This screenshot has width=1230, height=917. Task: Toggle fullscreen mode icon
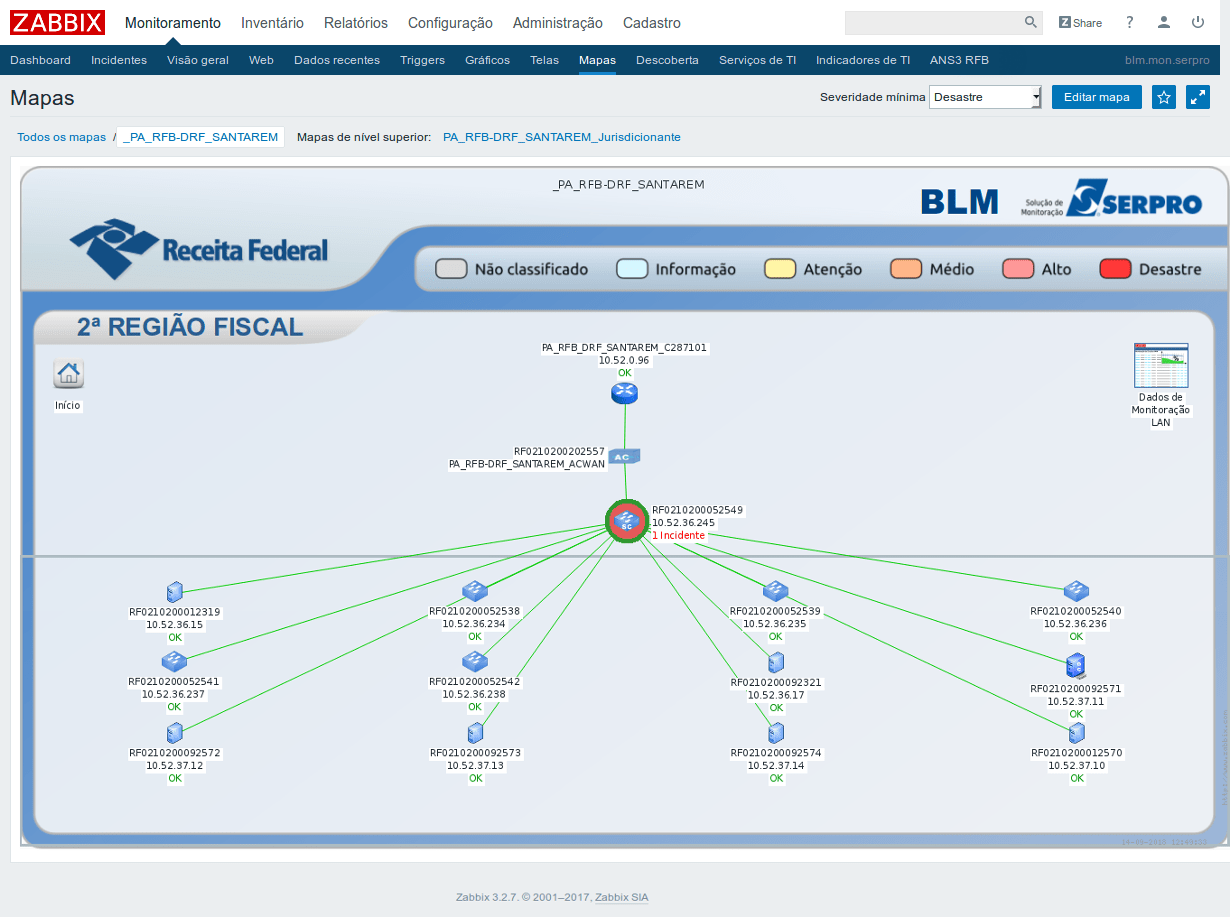click(1197, 97)
